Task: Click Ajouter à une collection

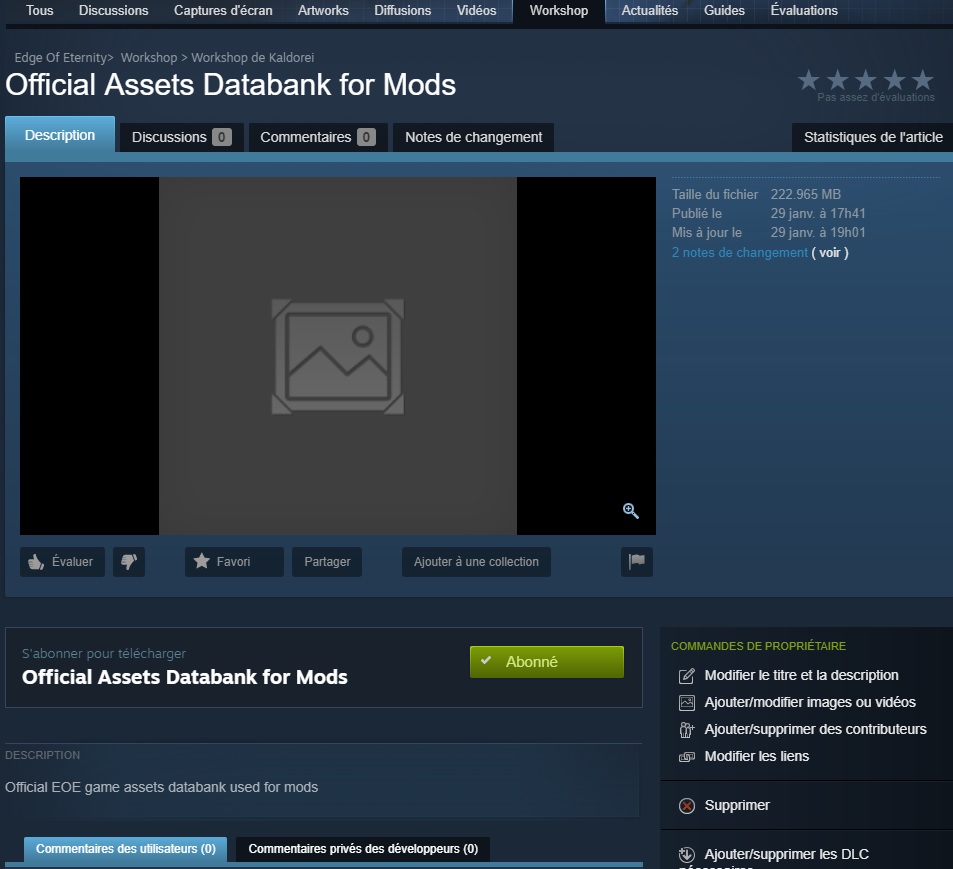Action: (x=476, y=562)
